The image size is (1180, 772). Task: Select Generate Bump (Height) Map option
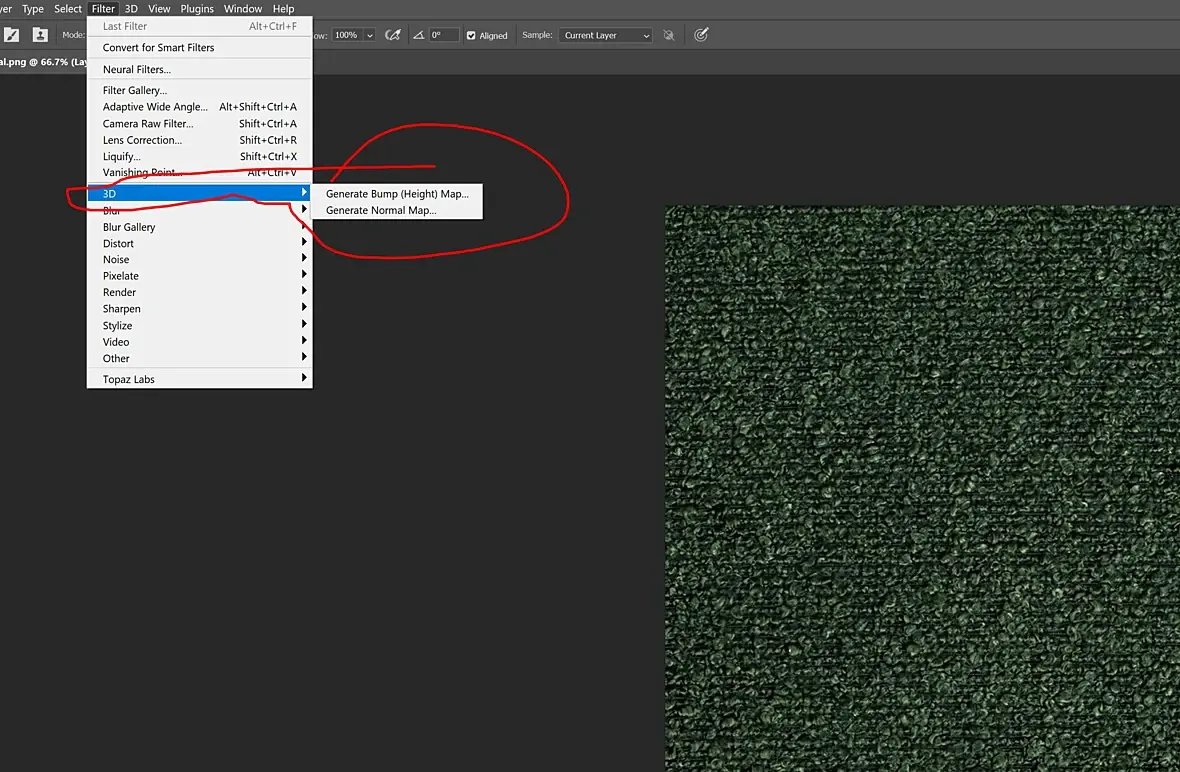pyautogui.click(x=397, y=194)
